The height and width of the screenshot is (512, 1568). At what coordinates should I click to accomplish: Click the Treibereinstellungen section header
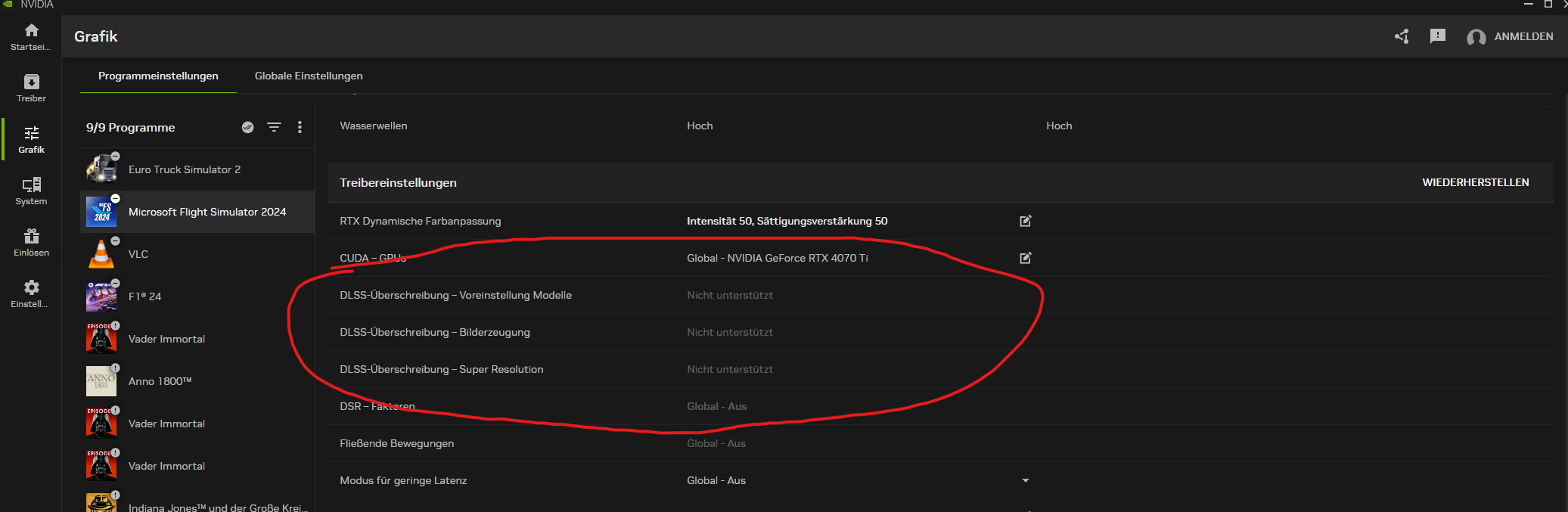click(398, 182)
